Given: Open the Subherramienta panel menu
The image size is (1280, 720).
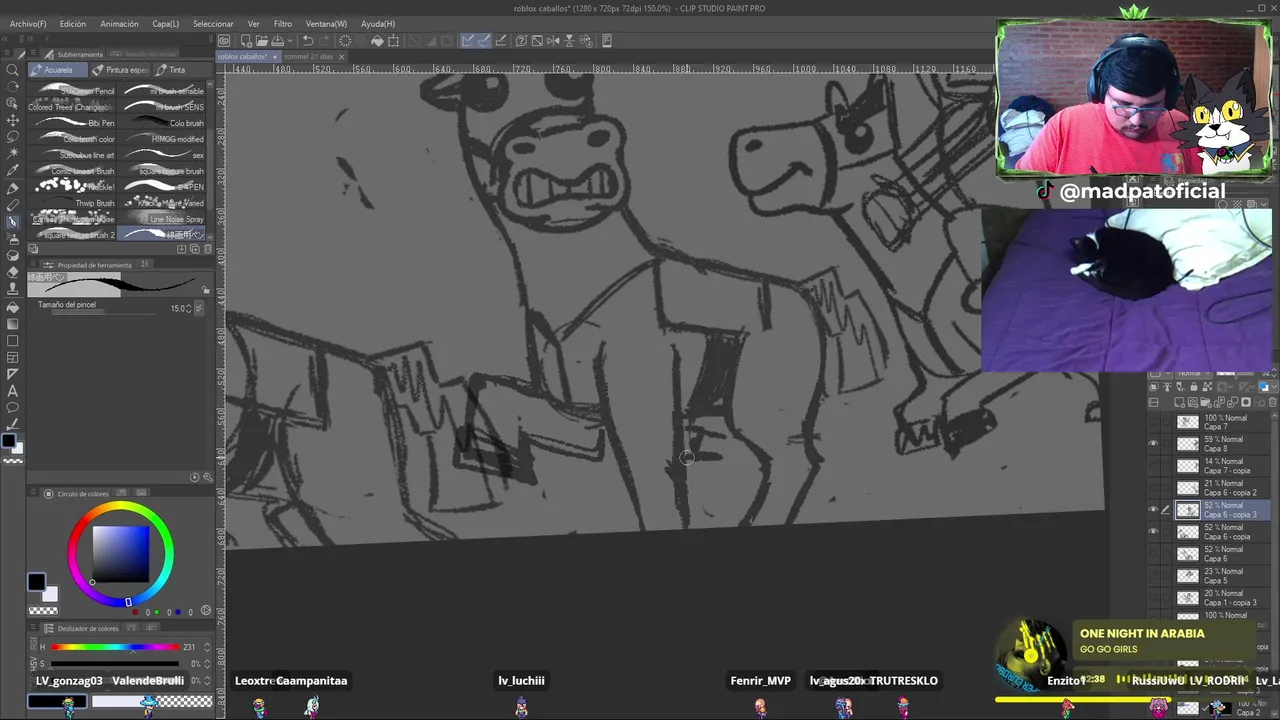Looking at the screenshot, I should point(34,54).
